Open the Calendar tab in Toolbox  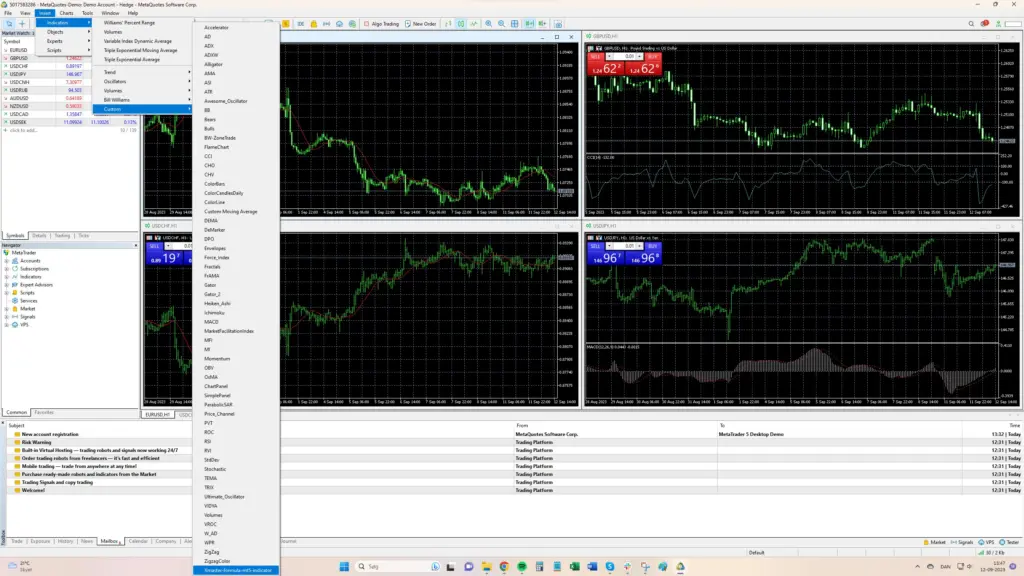pos(138,541)
